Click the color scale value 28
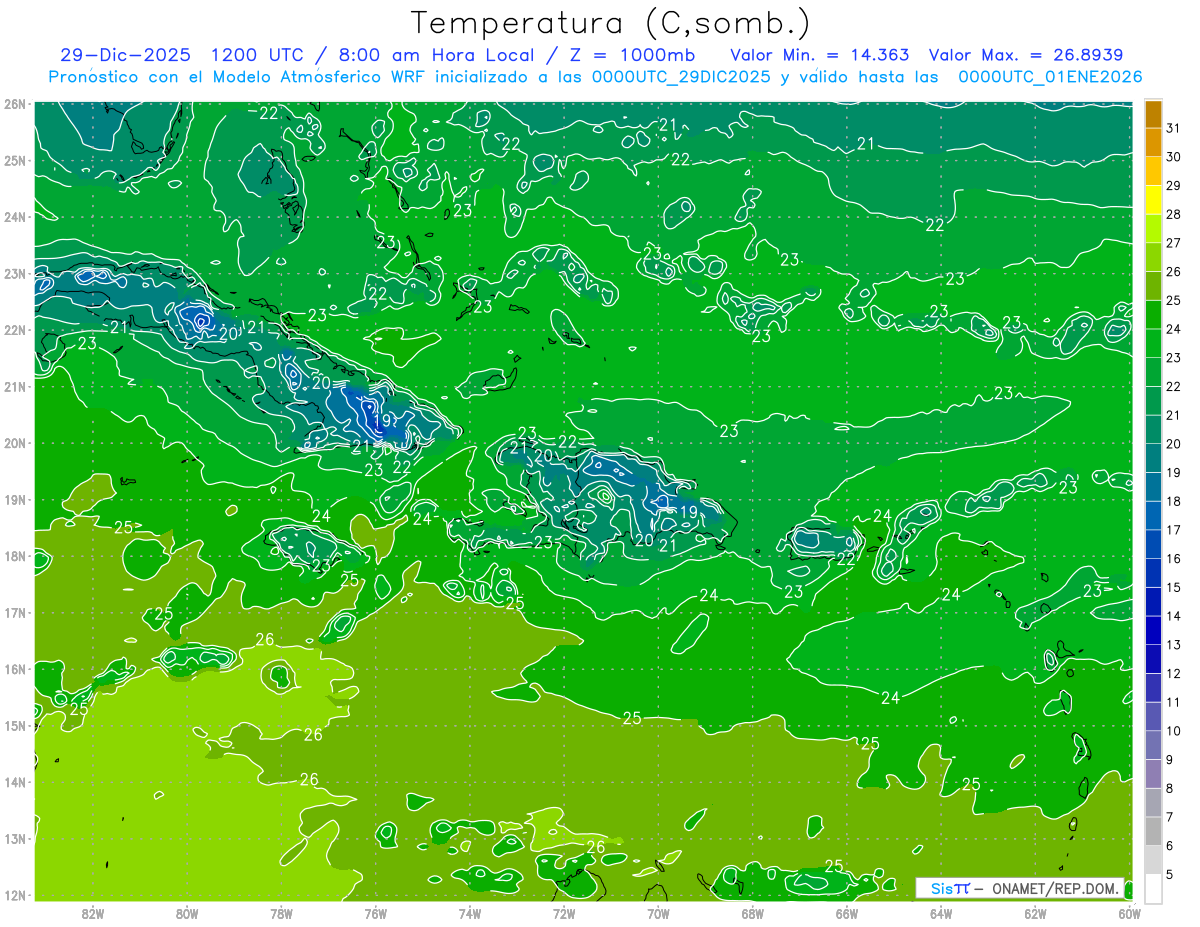This screenshot has height=927, width=1200. coord(1174,215)
